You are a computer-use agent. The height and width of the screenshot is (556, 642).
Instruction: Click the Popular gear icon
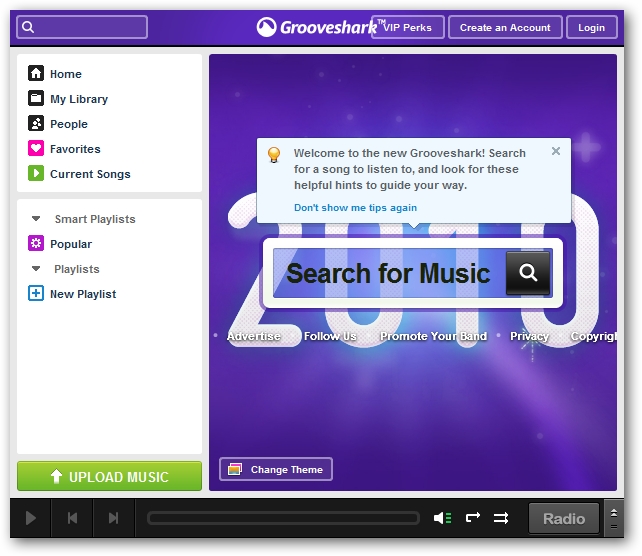click(36, 243)
